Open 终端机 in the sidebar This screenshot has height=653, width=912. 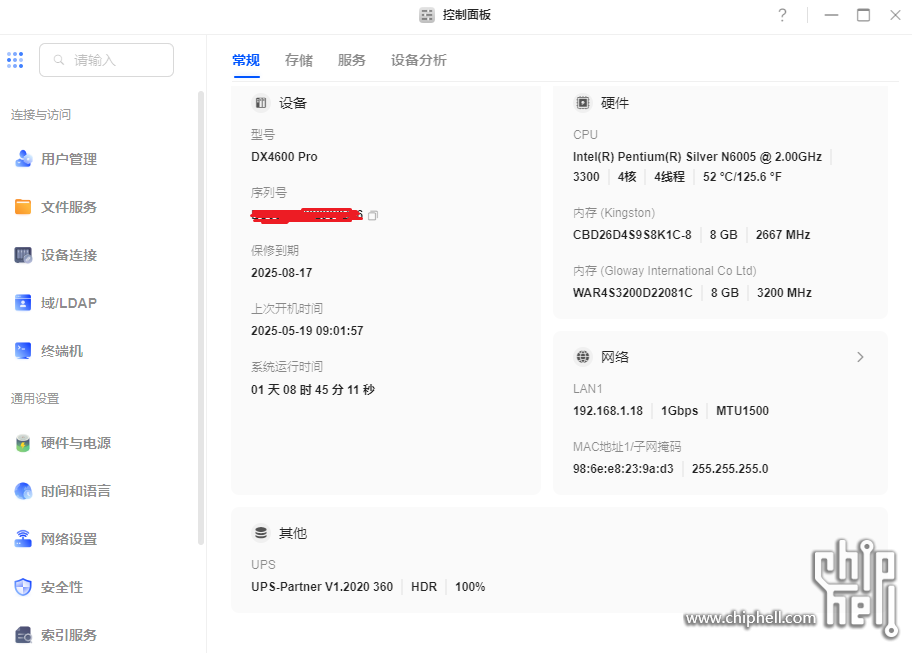62,351
